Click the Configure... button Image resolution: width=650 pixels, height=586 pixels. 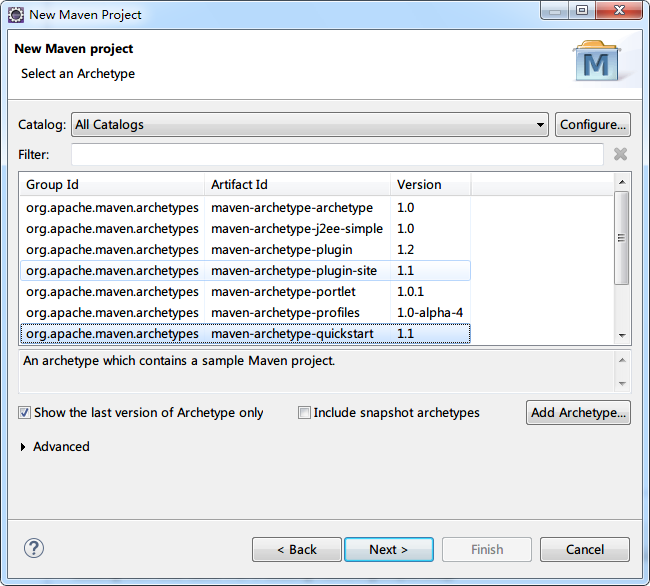(x=593, y=124)
